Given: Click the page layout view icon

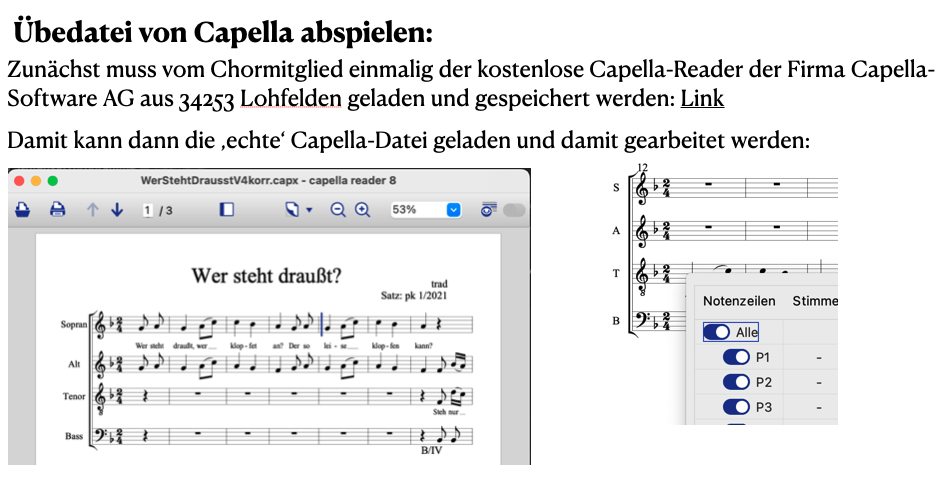Looking at the screenshot, I should [x=291, y=210].
